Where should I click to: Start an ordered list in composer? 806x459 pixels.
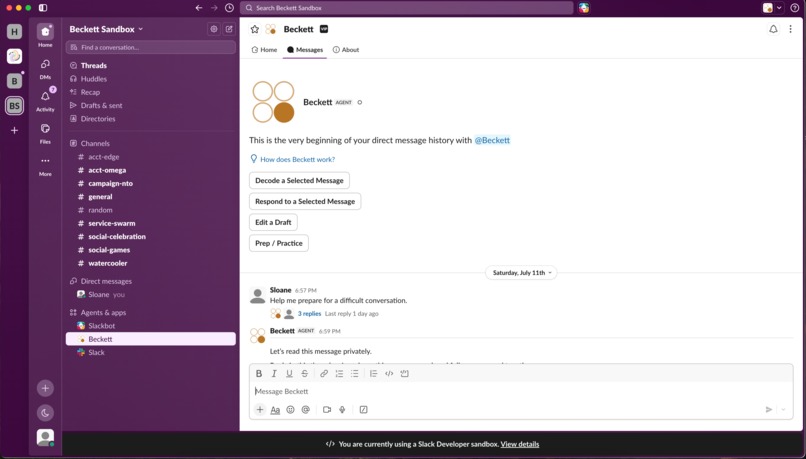339,374
